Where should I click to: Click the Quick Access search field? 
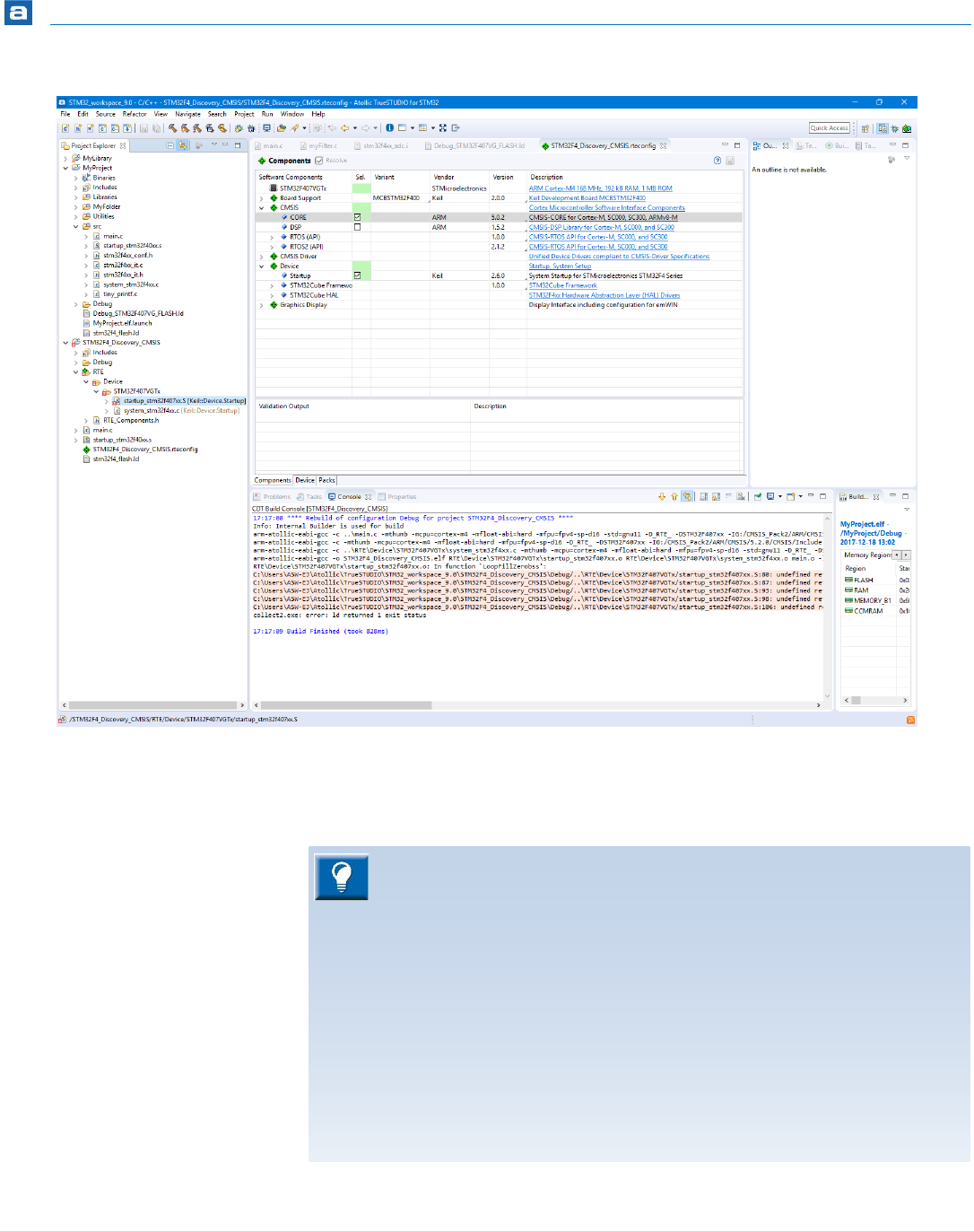click(830, 128)
